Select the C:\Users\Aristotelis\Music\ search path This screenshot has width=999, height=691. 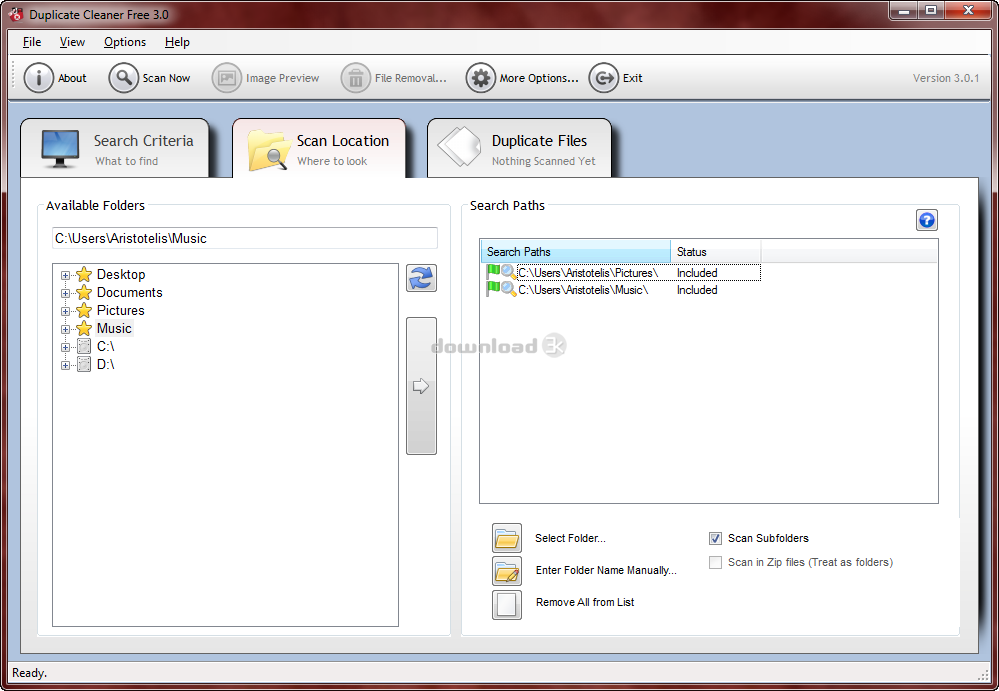coord(583,290)
